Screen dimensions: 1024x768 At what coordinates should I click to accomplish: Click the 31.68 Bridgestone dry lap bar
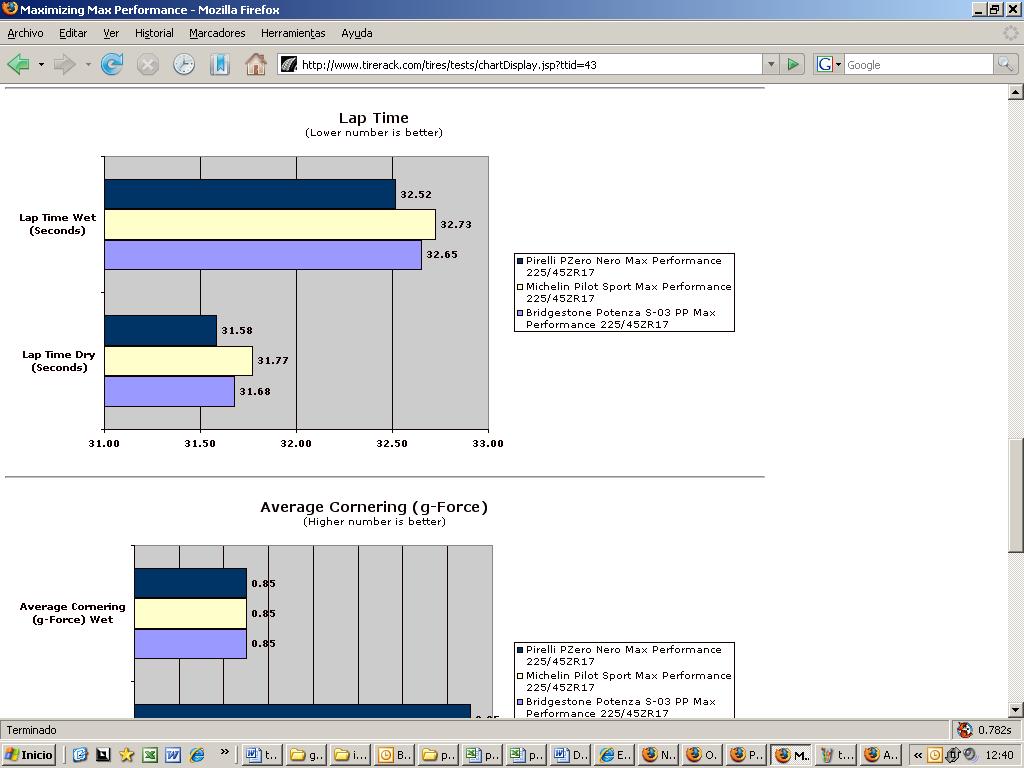[x=169, y=391]
